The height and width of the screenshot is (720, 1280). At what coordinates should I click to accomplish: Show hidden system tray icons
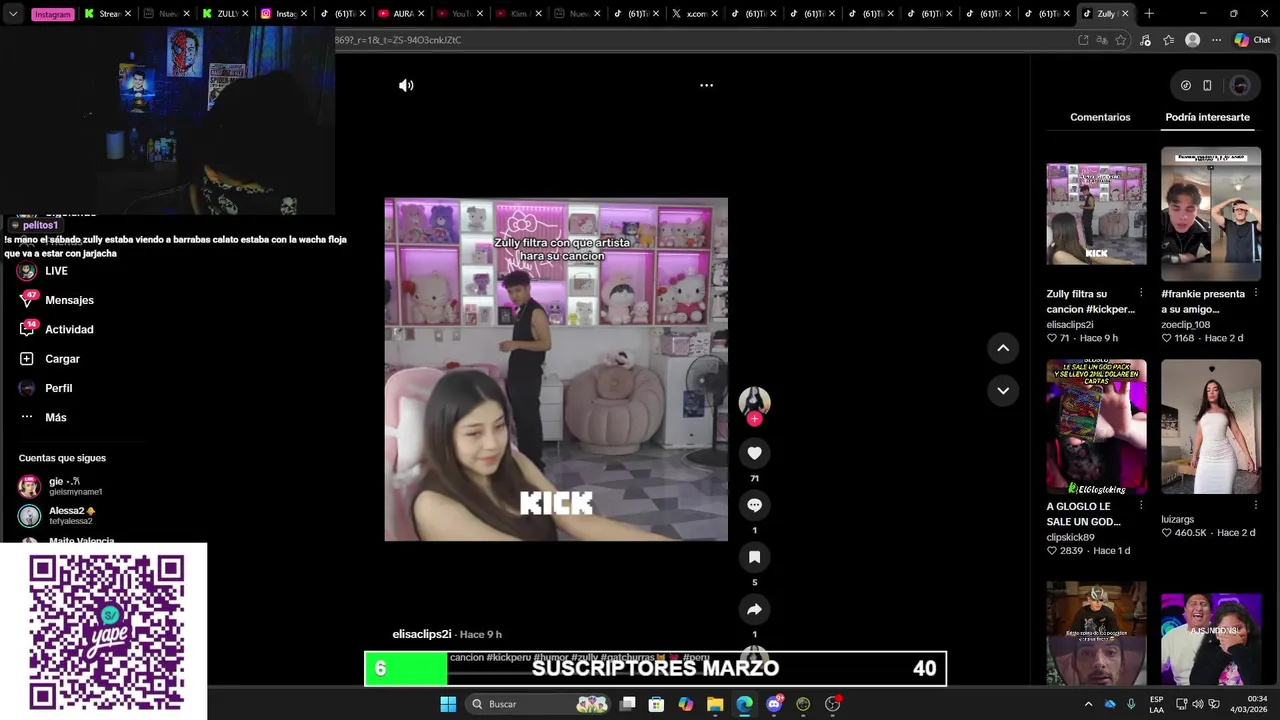click(x=1088, y=704)
